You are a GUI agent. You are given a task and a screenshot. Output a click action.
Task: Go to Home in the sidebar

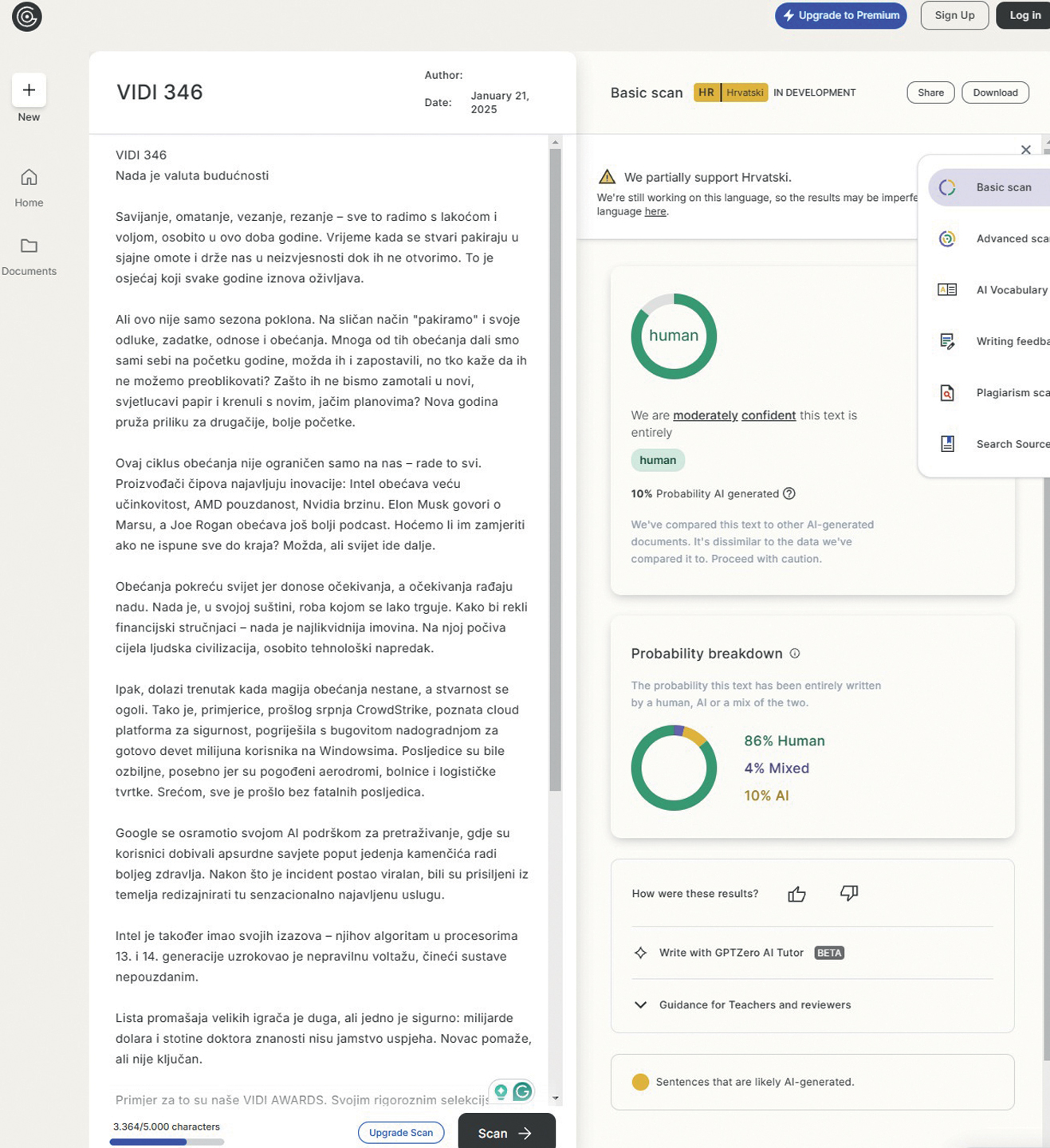point(29,188)
